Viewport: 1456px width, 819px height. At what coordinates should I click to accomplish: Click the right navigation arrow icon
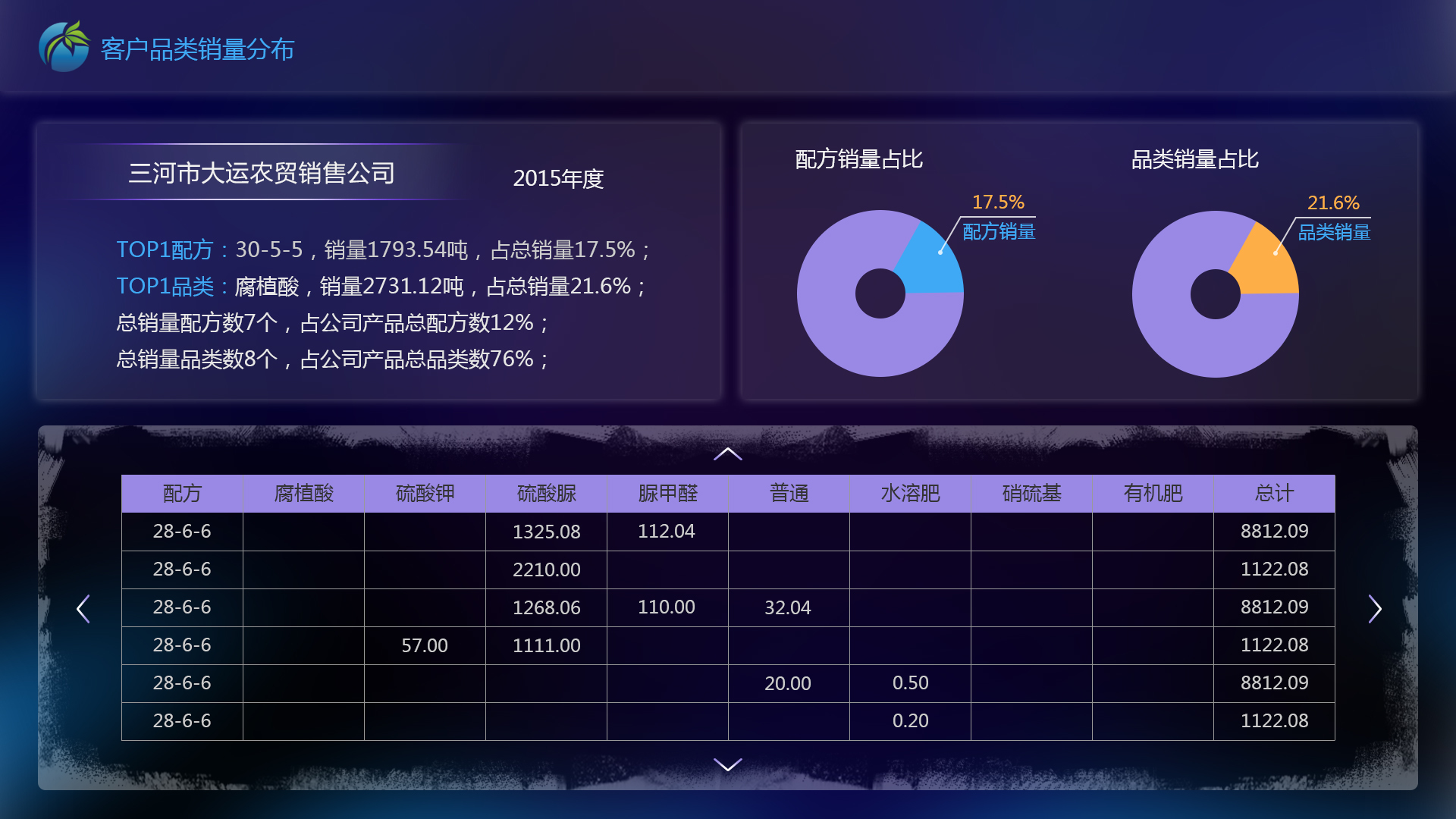tap(1377, 608)
